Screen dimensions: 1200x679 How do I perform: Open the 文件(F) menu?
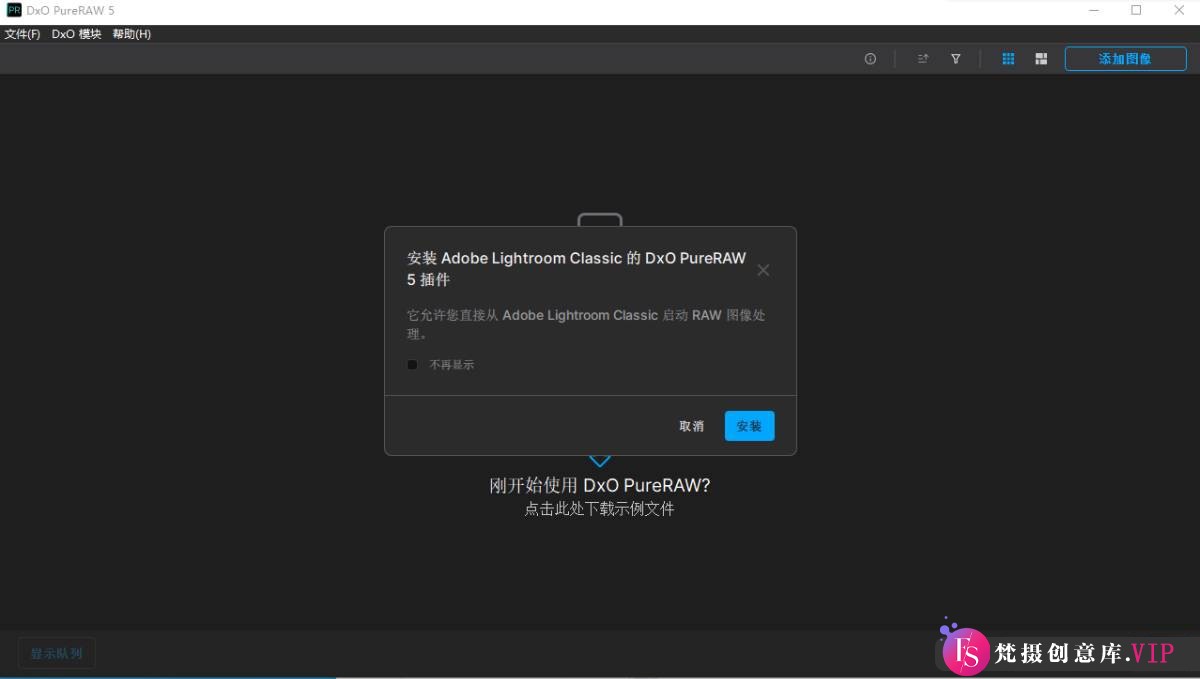click(22, 34)
